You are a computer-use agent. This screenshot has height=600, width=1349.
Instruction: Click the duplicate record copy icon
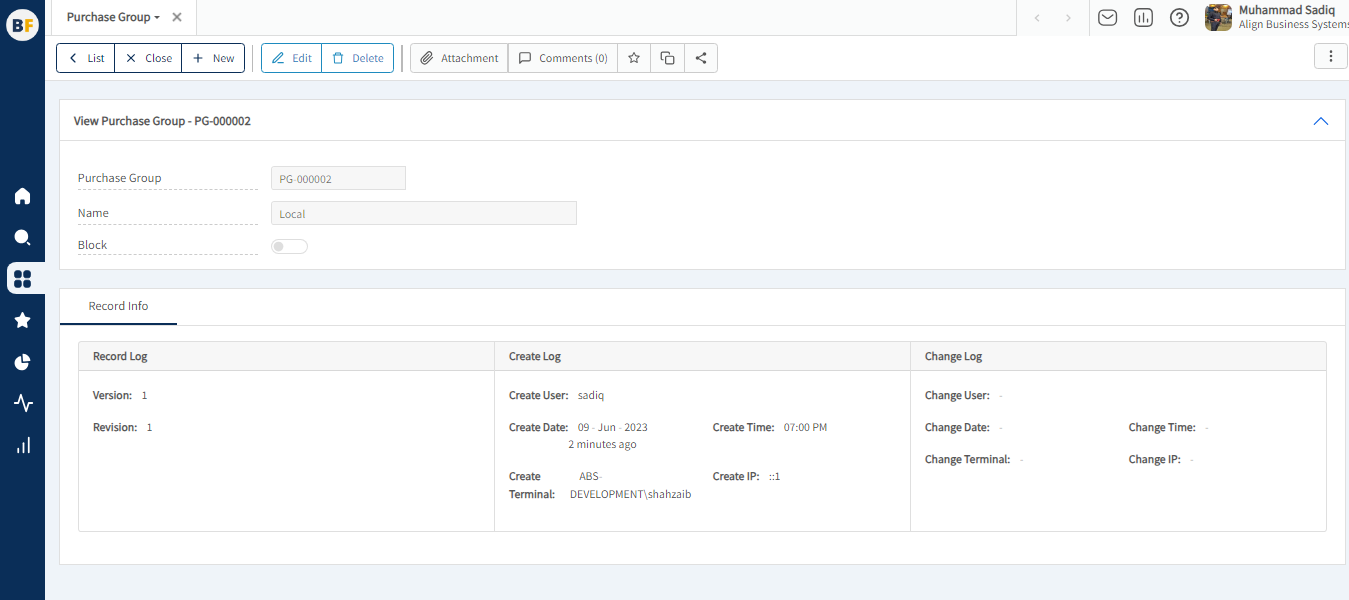667,58
